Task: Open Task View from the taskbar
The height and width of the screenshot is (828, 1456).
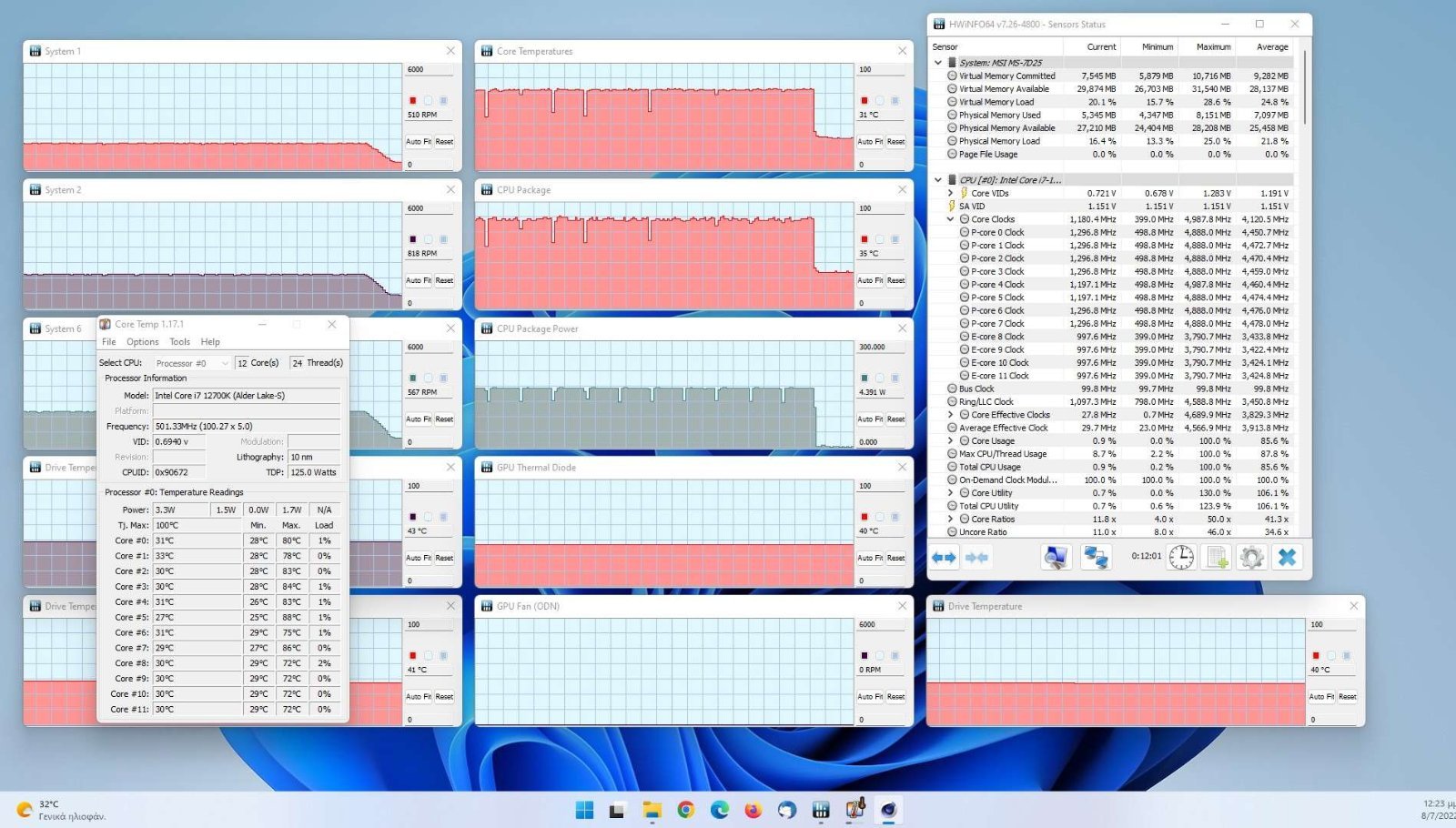Action: (x=617, y=810)
